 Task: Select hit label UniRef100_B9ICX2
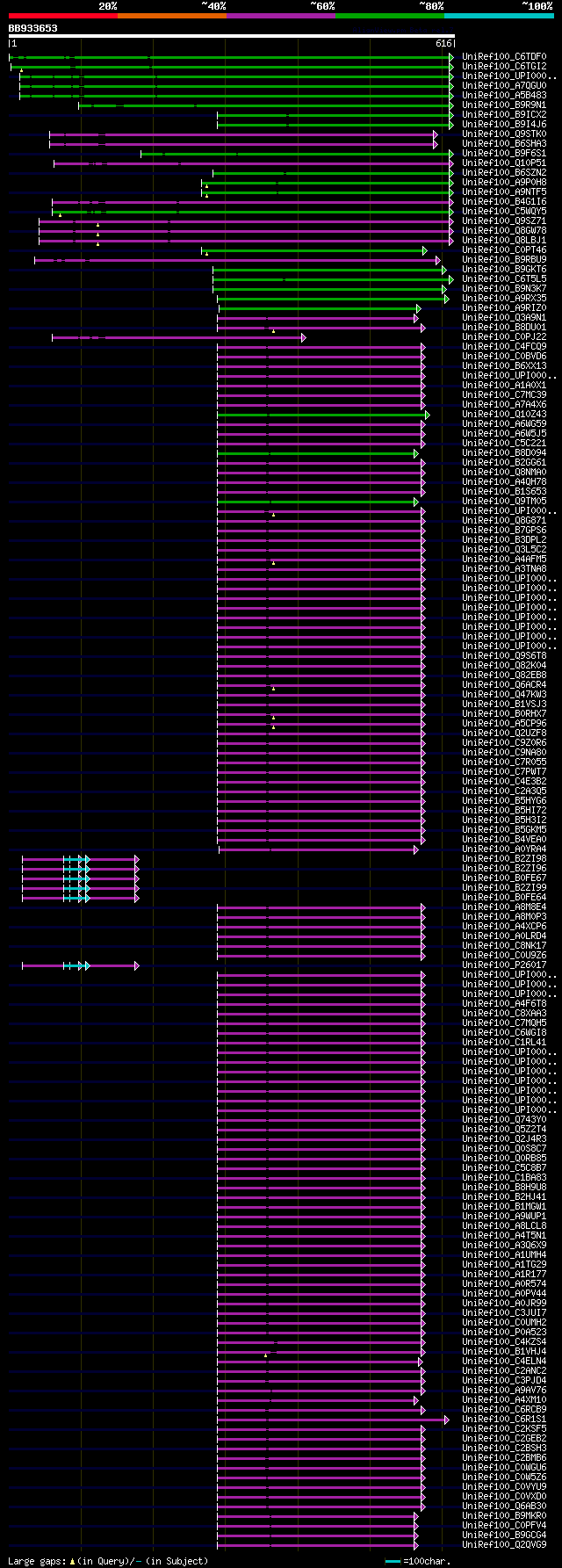coord(505,115)
